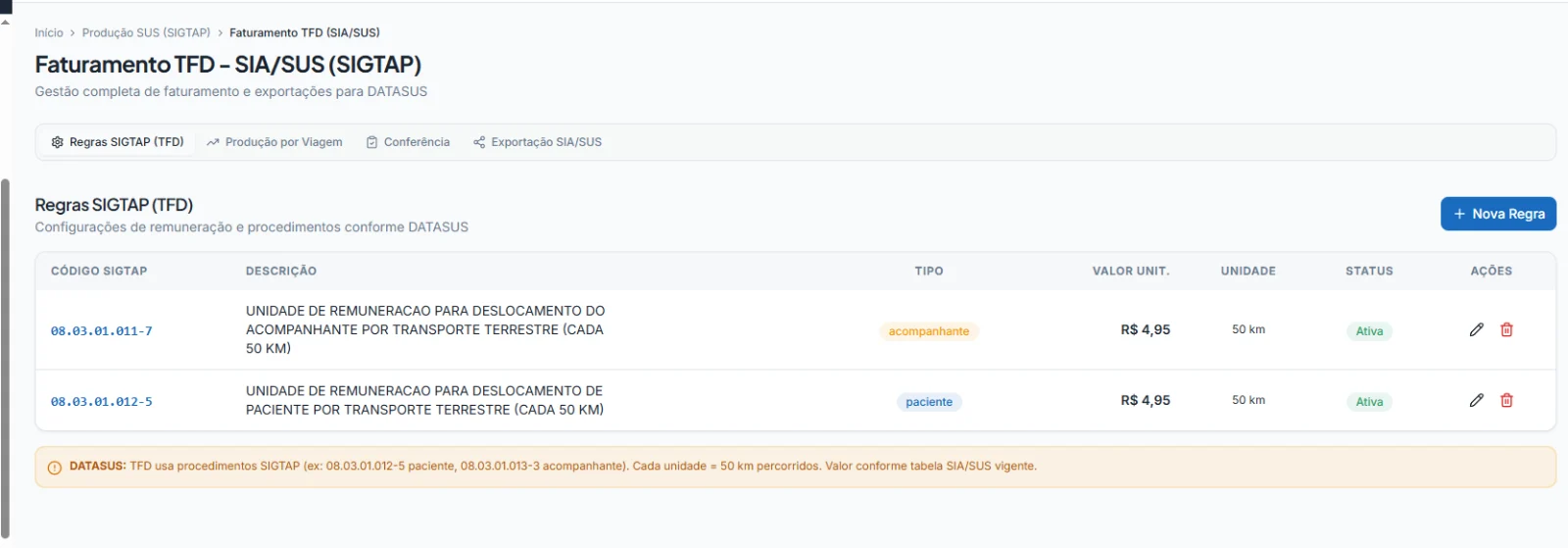Screen dimensions: 1568x548
Task: Delete rule 08.03.01.012-5 via trash icon
Action: 1506,400
